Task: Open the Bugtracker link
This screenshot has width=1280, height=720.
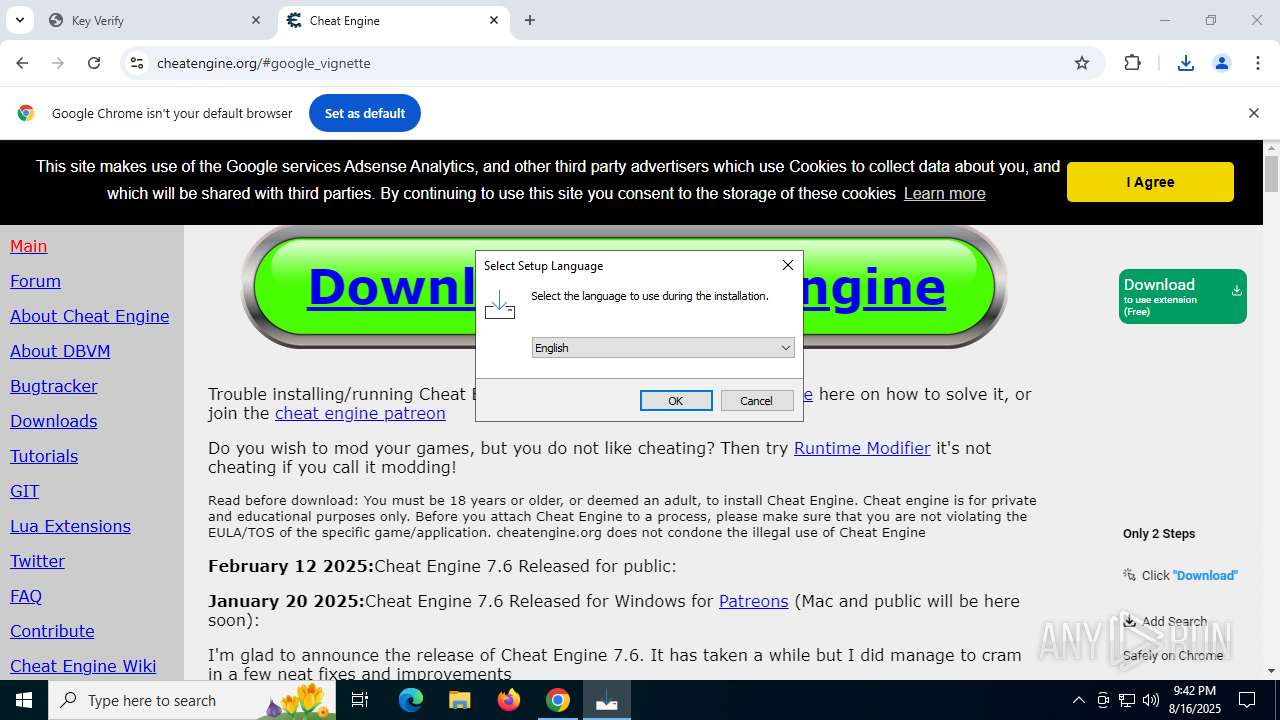Action: [x=54, y=386]
